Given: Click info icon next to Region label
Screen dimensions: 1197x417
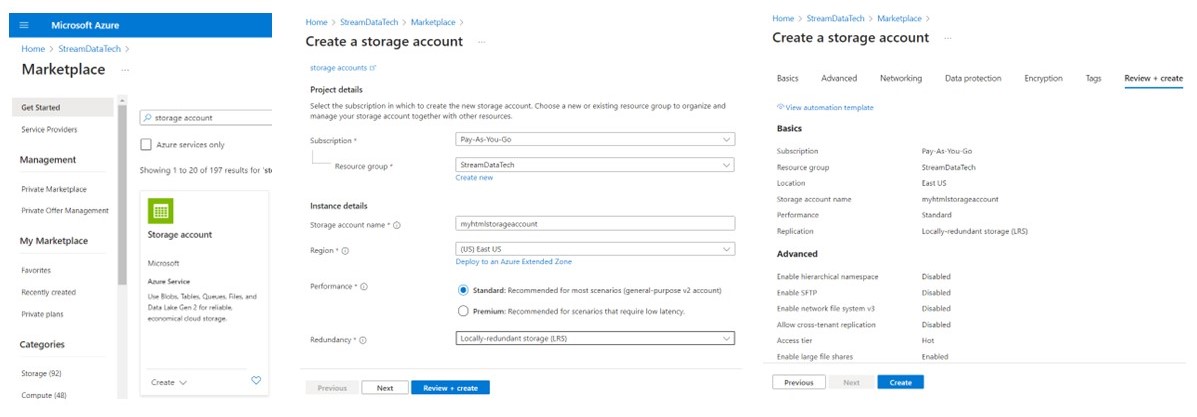Looking at the screenshot, I should [345, 251].
